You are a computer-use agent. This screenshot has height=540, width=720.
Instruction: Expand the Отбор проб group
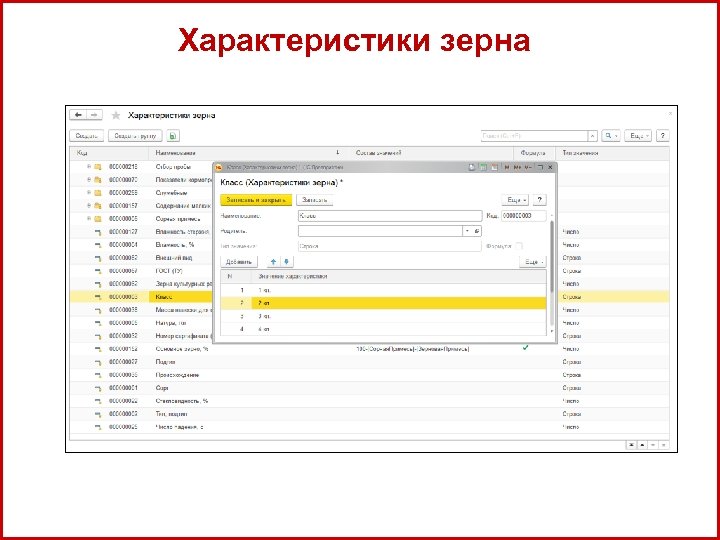tap(89, 167)
